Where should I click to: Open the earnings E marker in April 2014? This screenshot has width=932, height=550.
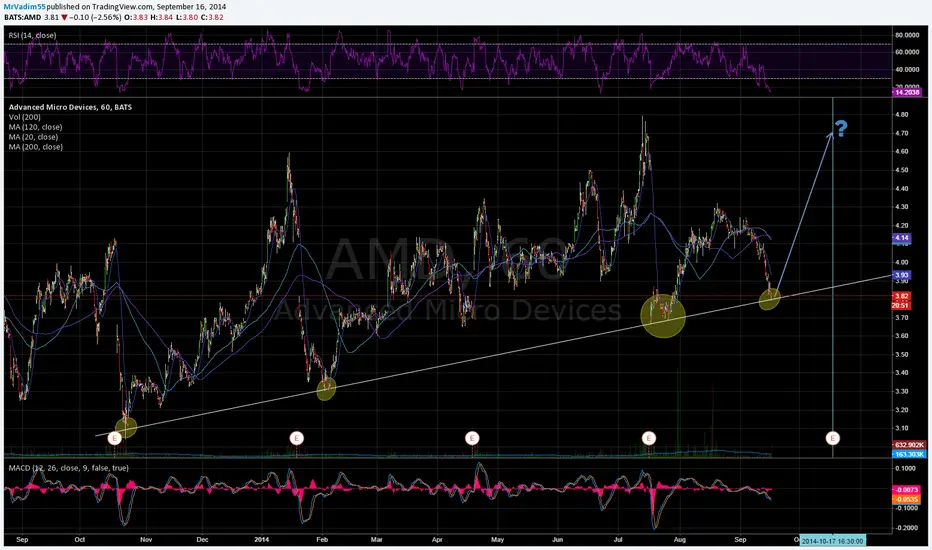pos(472,438)
